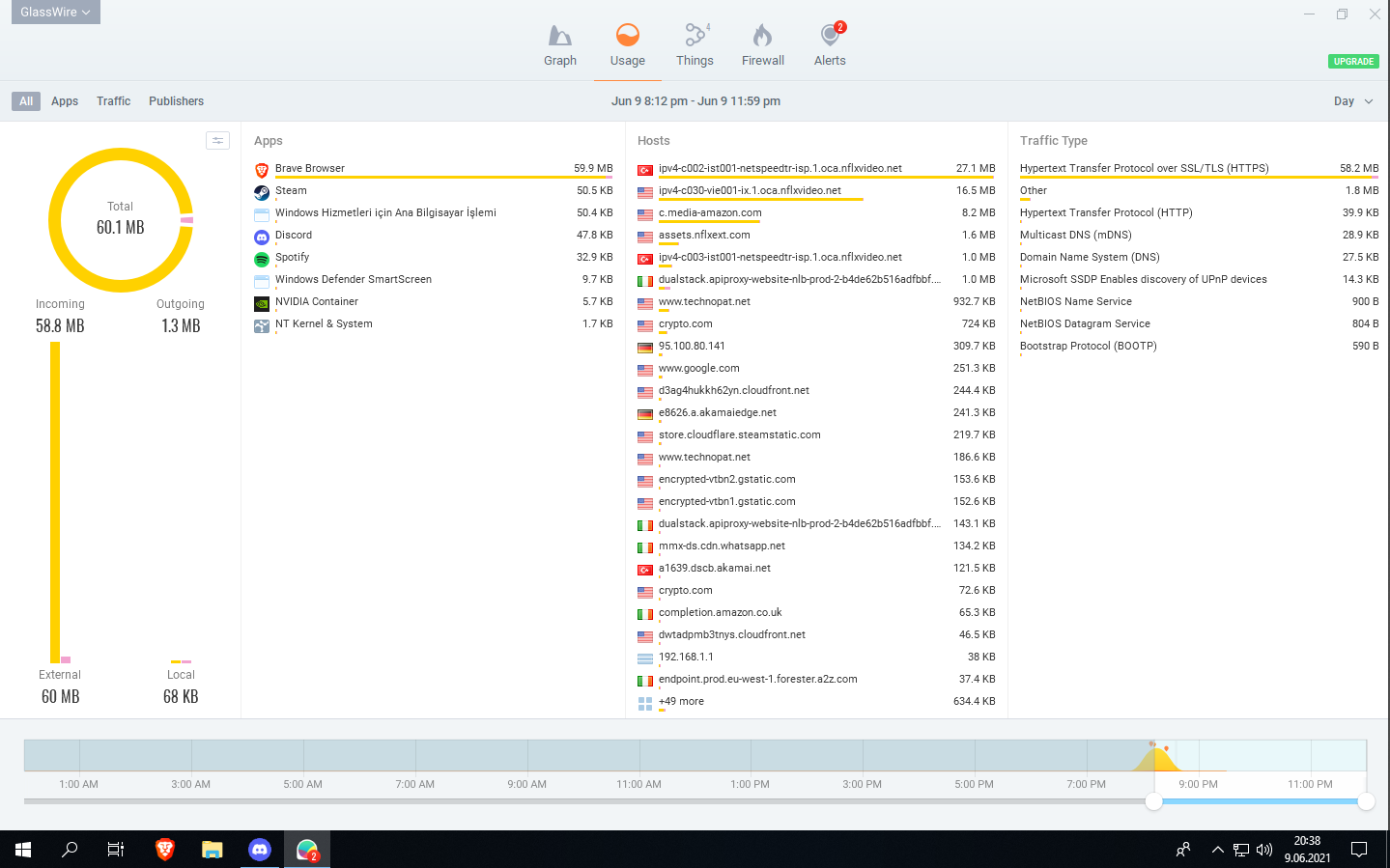Viewport: 1390px width, 868px height.
Task: Select Domain Name System (DNS) traffic type
Action: click(x=1199, y=258)
